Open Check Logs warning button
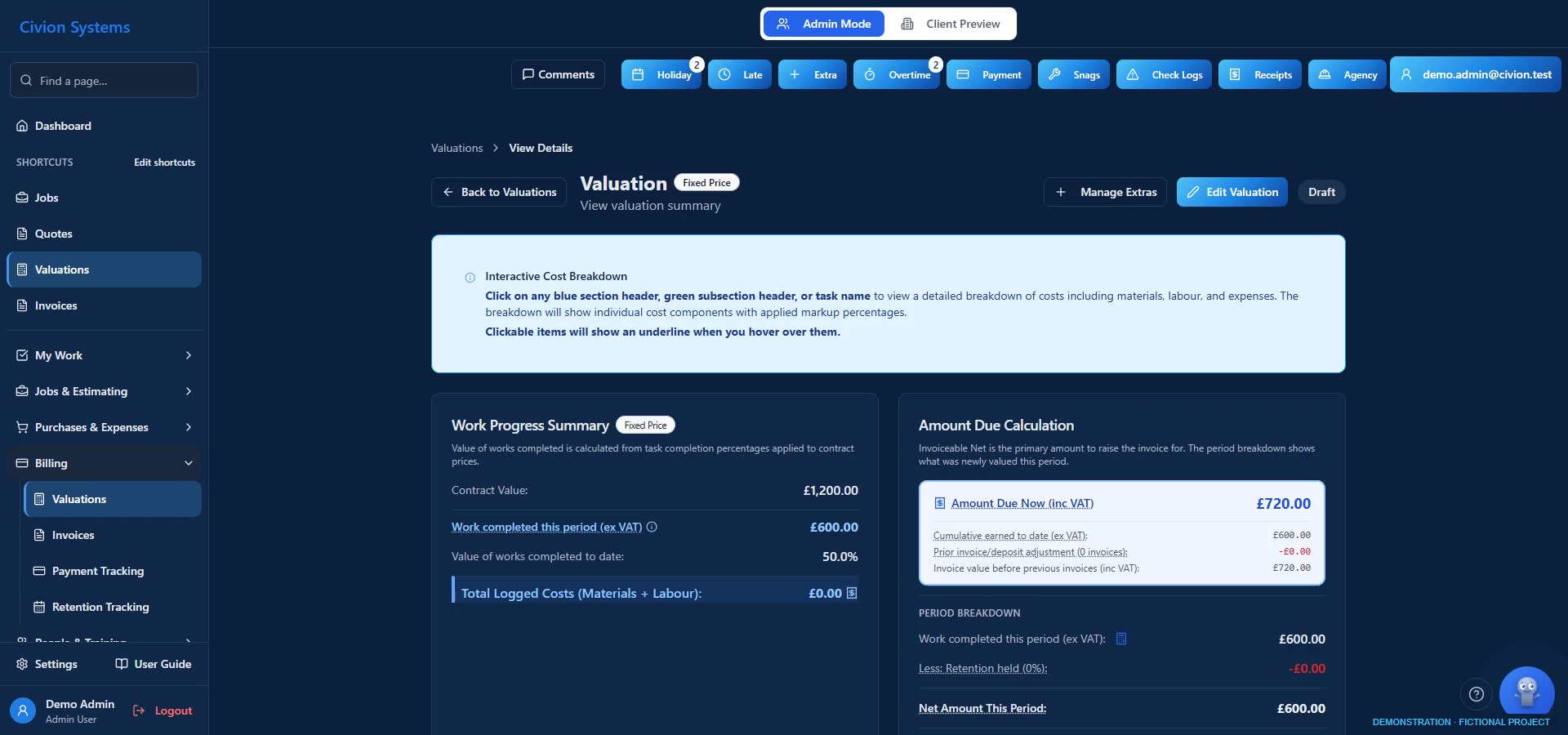This screenshot has width=1568, height=735. point(1165,74)
